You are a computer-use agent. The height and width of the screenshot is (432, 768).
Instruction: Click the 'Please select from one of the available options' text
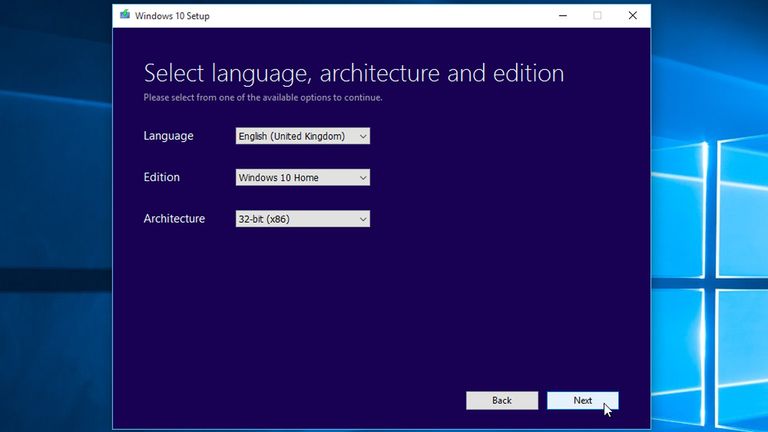pos(263,97)
